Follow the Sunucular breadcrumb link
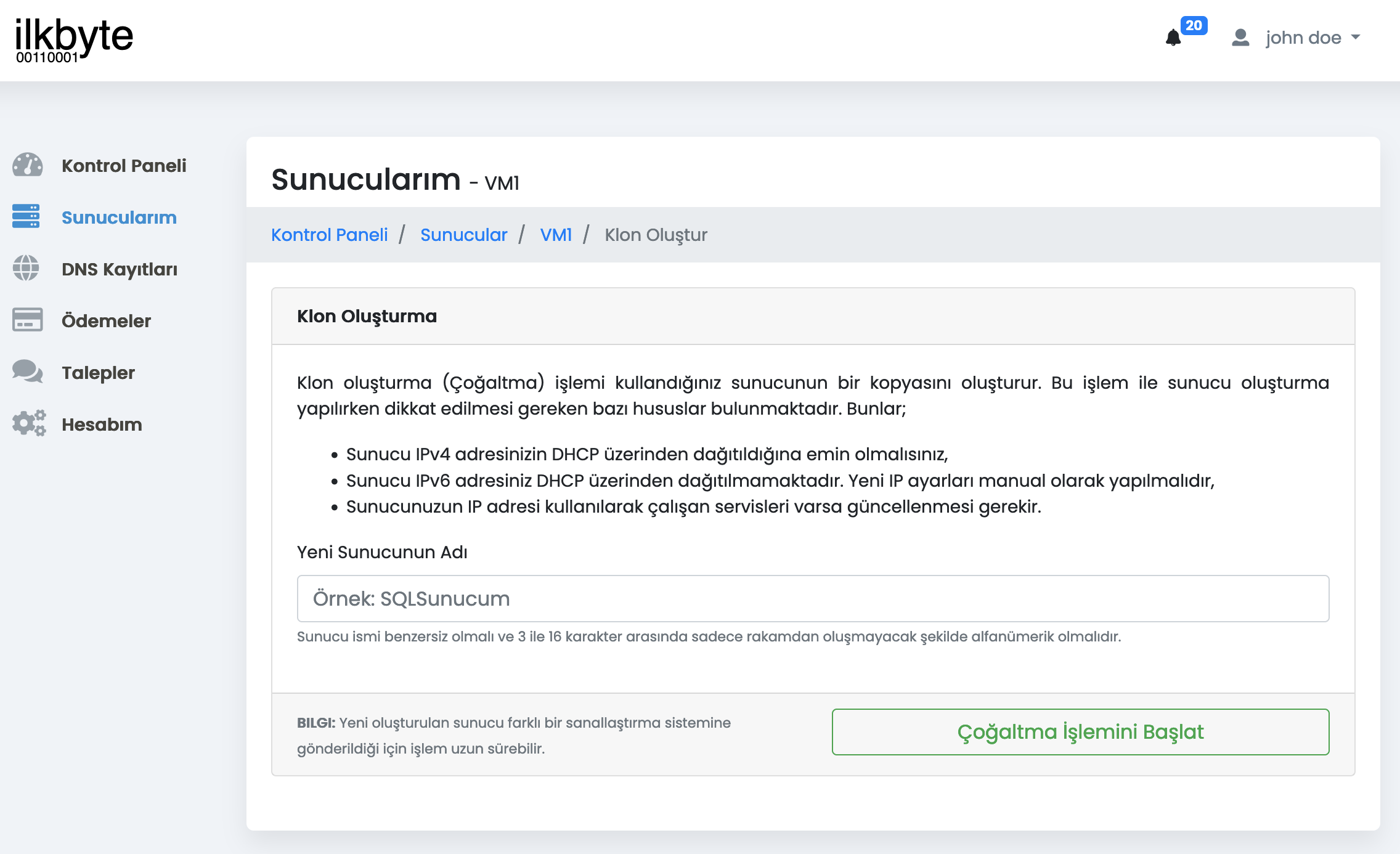1400x854 pixels. coord(464,235)
